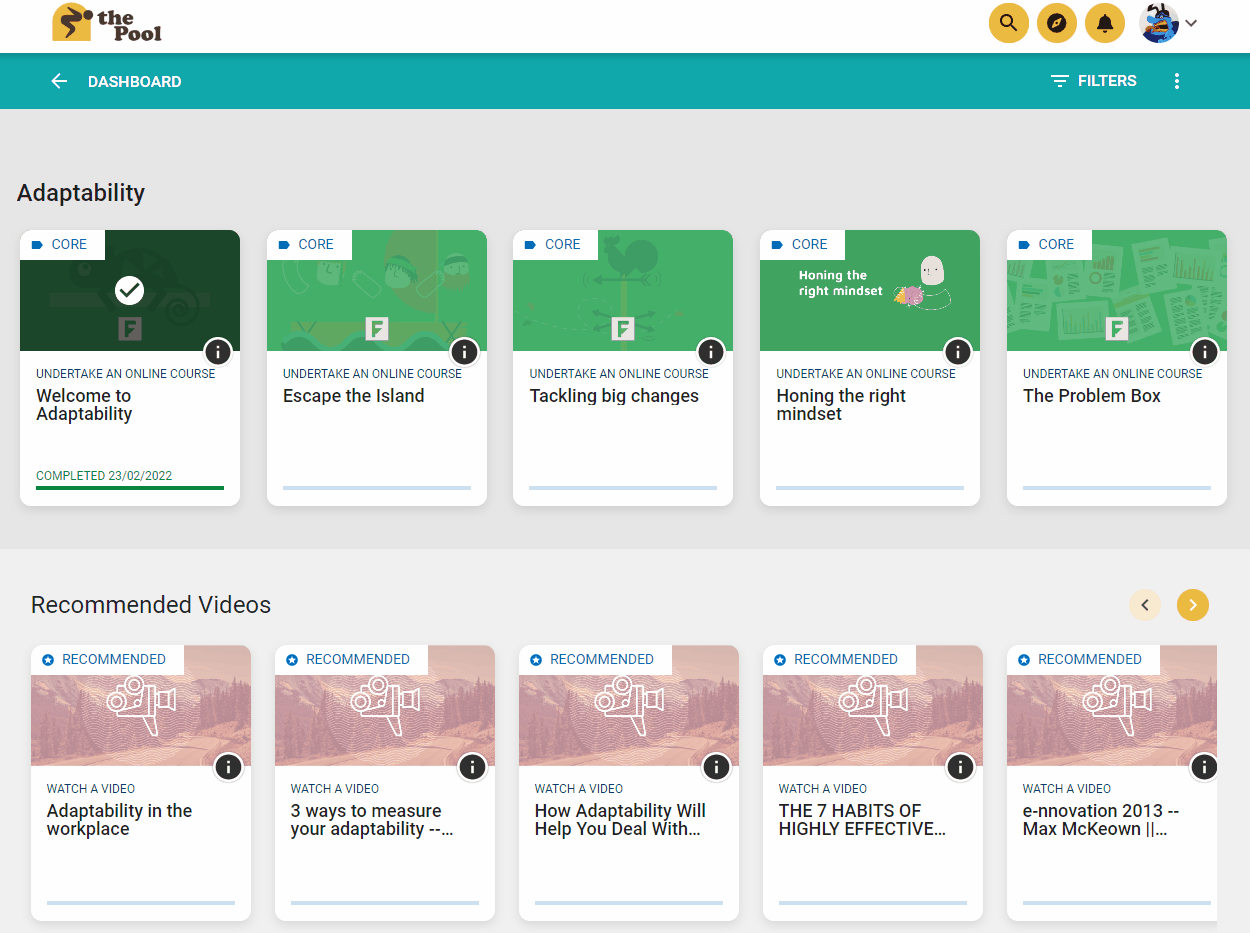Click the progress bar under Welcome to Adaptability

pos(129,489)
